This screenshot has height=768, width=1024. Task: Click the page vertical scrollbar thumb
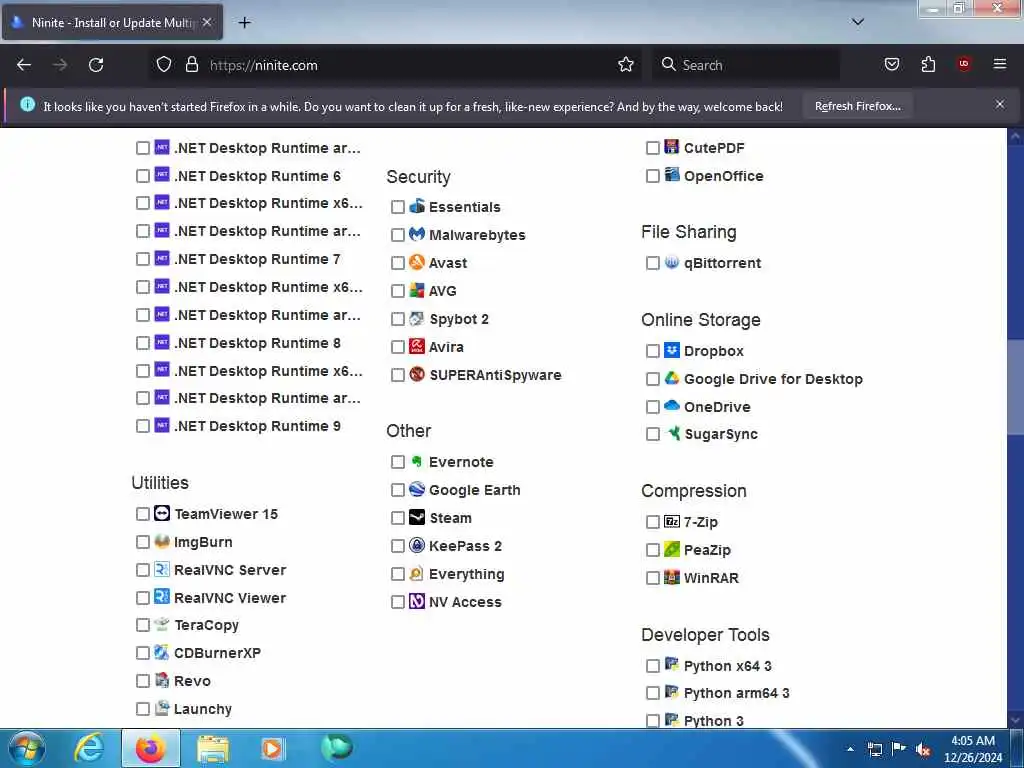tap(1015, 387)
